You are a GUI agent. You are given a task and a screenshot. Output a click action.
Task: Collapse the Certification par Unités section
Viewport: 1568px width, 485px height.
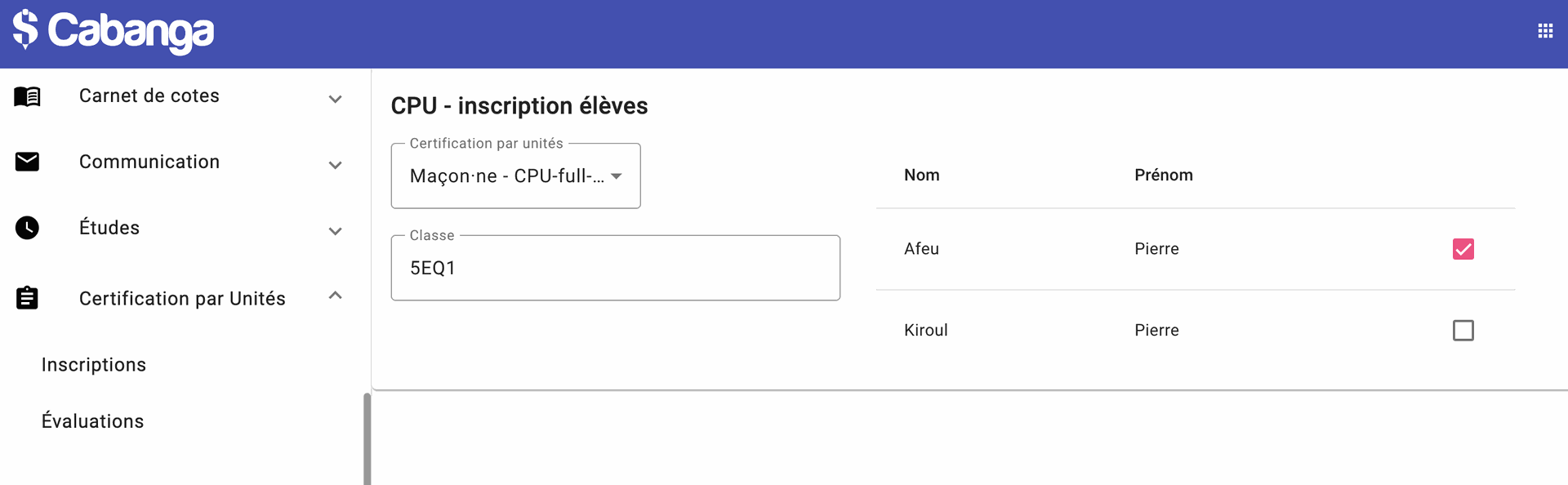(x=335, y=296)
